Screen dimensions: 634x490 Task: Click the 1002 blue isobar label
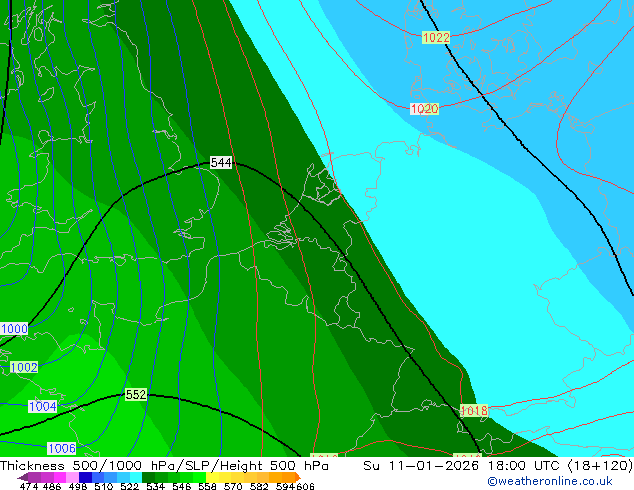24,368
